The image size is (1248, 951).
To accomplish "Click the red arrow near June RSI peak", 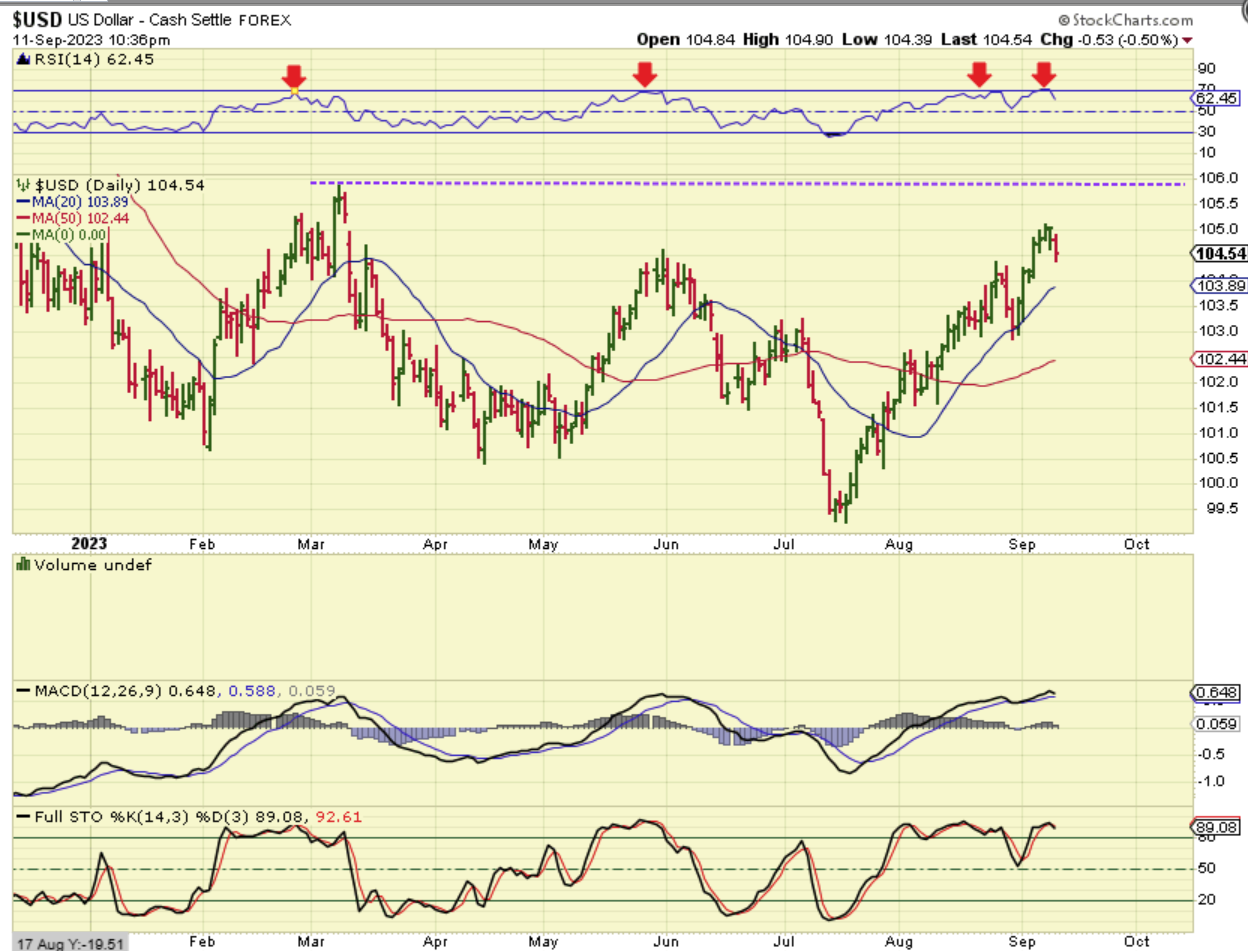I will [645, 74].
